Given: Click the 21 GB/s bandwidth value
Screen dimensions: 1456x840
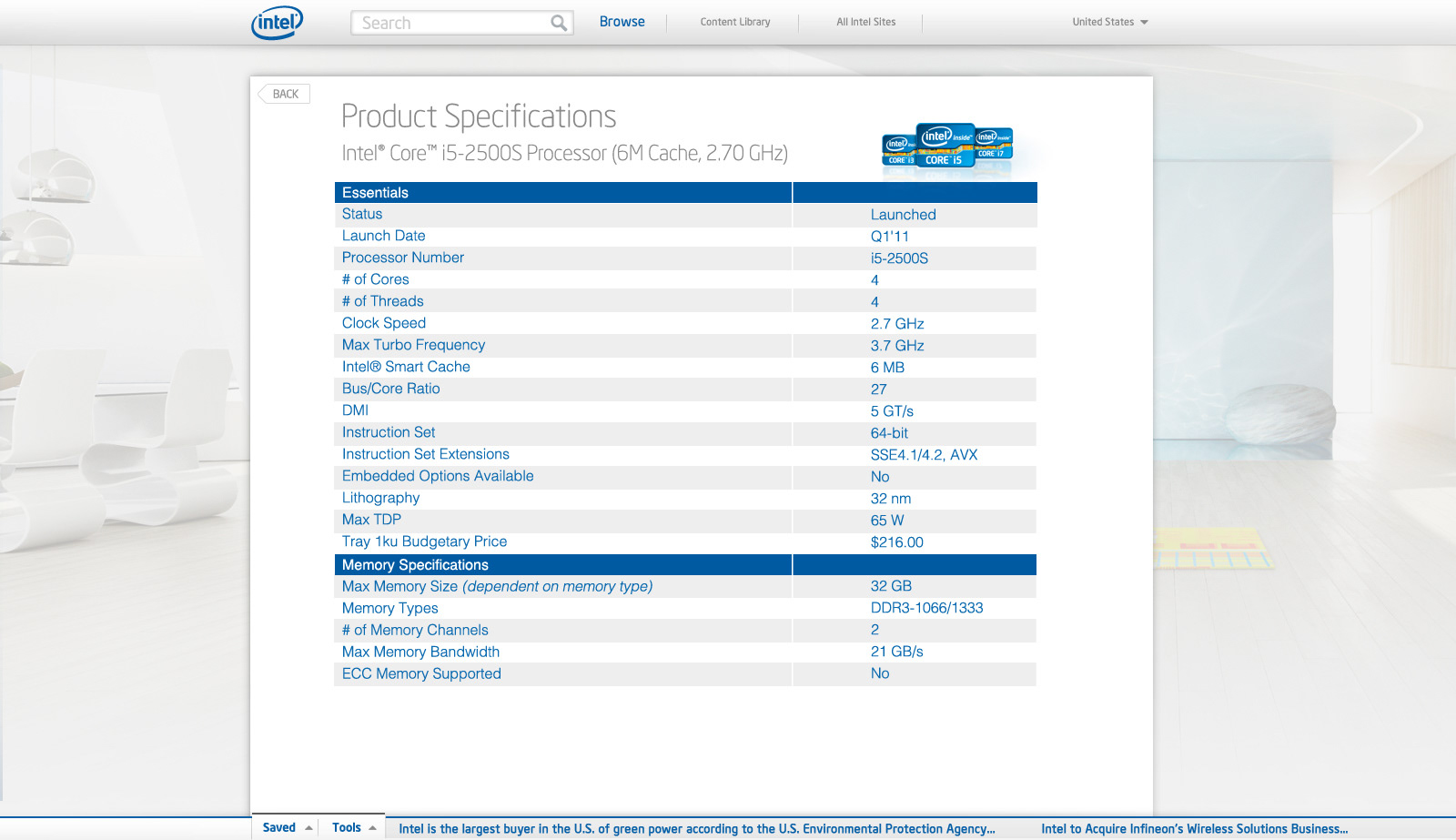Looking at the screenshot, I should 897,652.
